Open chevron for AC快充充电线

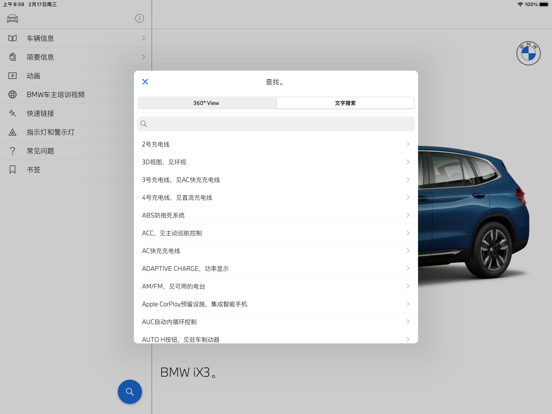[x=408, y=251]
